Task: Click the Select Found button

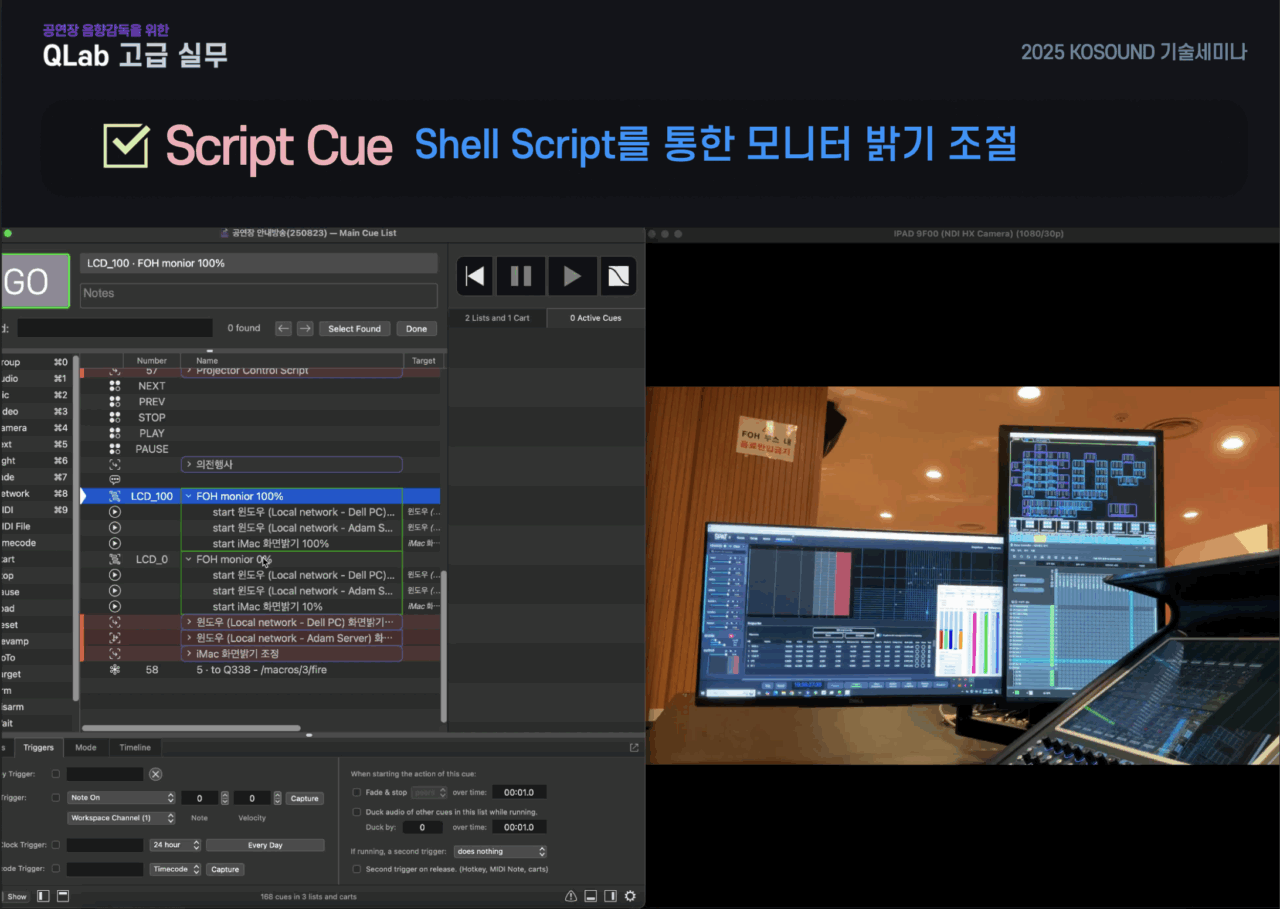Action: tap(354, 328)
